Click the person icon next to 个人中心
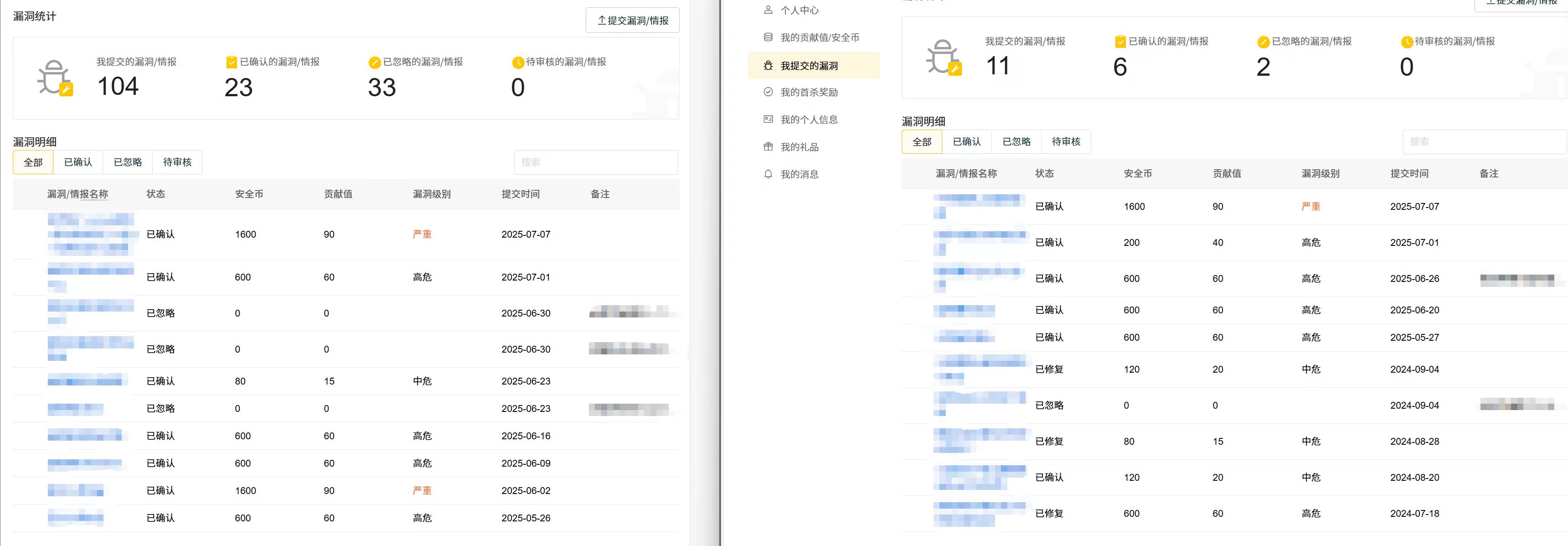The height and width of the screenshot is (546, 1568). coord(768,10)
